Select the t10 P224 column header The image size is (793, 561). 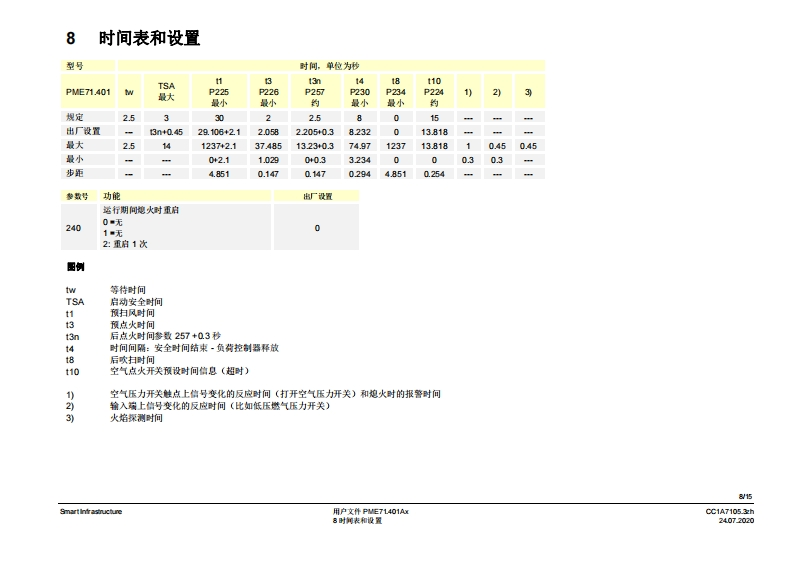coord(434,91)
